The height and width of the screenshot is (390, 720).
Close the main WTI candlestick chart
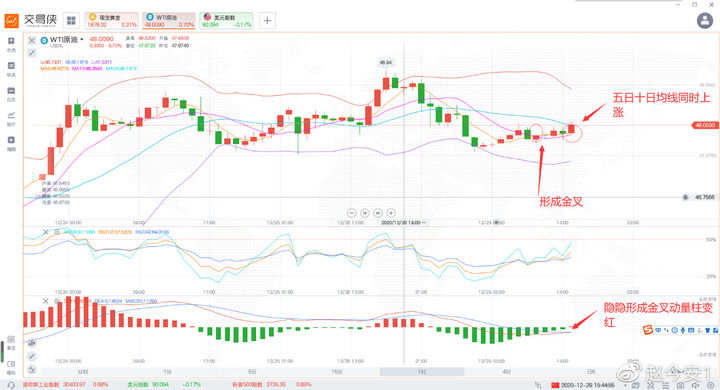coord(32,40)
